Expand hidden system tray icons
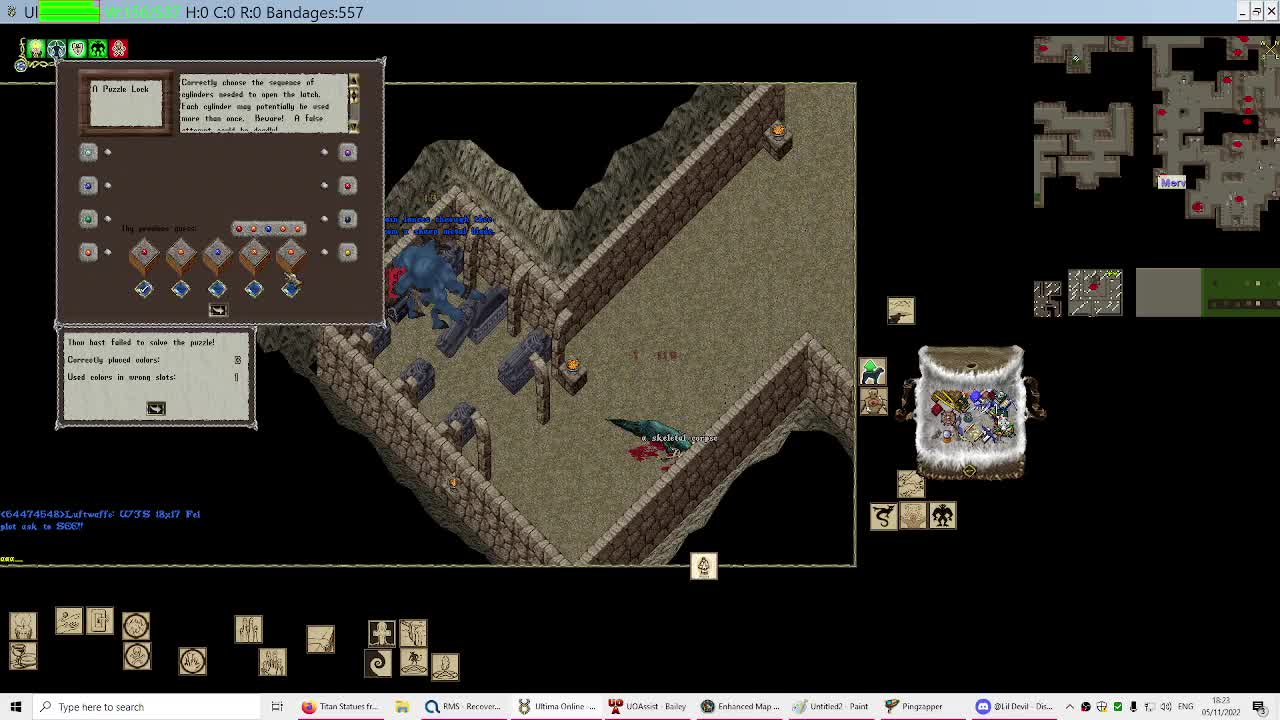1280x720 pixels. point(1069,707)
